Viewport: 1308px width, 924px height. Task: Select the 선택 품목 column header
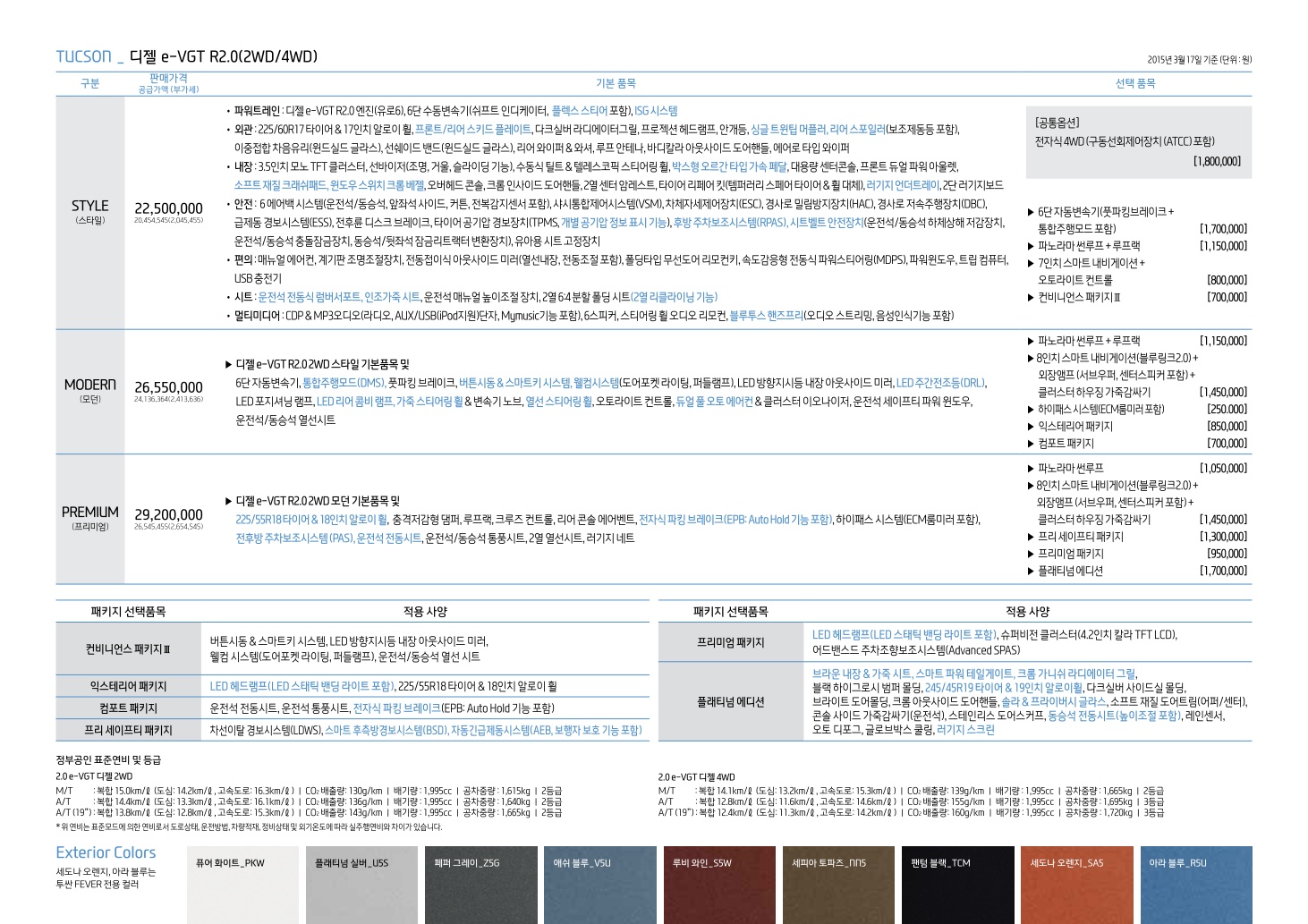point(1134,83)
